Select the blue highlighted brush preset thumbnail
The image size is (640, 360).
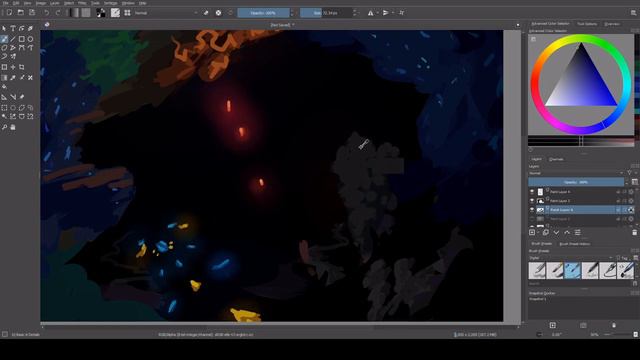pyautogui.click(x=572, y=271)
